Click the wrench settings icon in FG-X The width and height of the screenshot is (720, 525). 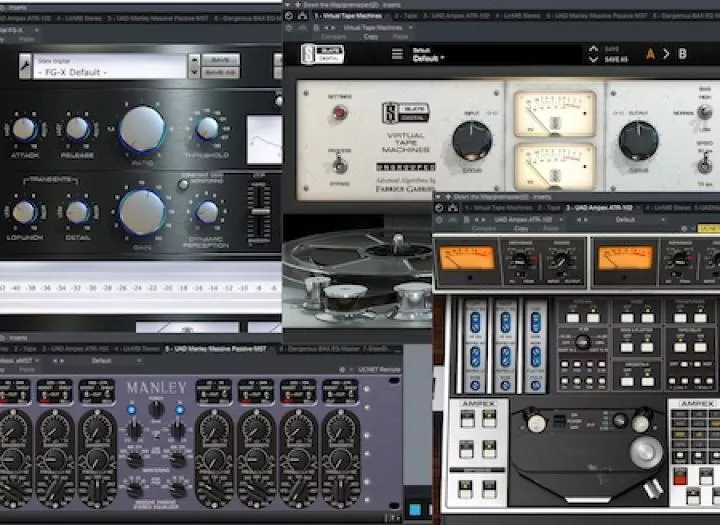click(25, 66)
